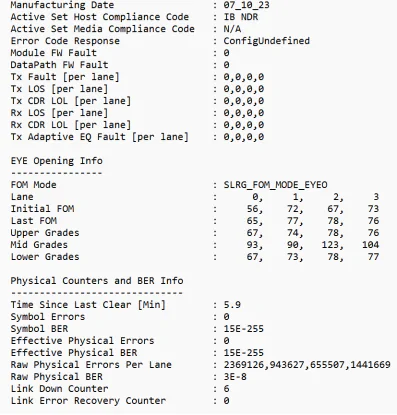Click Physical Counters and BER Info heading
Viewport: 397px width, 415px height.
click(x=97, y=281)
